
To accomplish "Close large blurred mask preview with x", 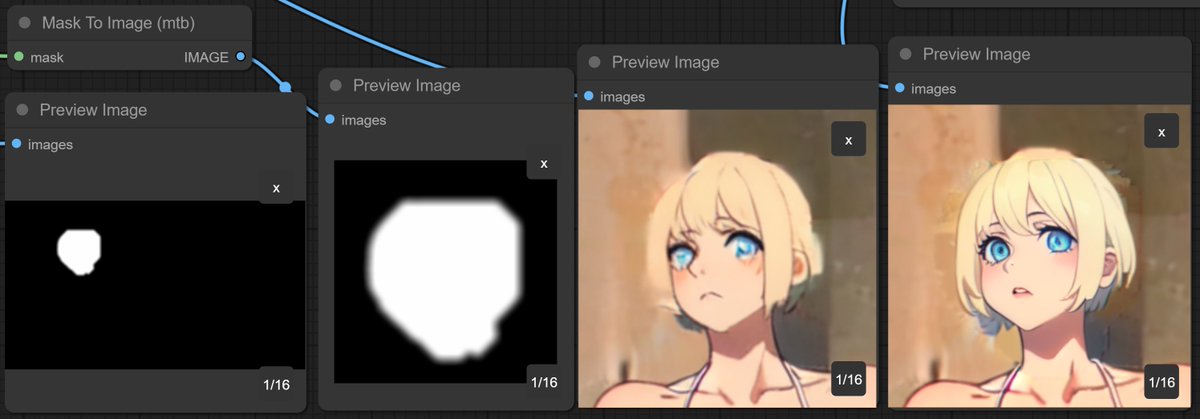I will [x=543, y=163].
